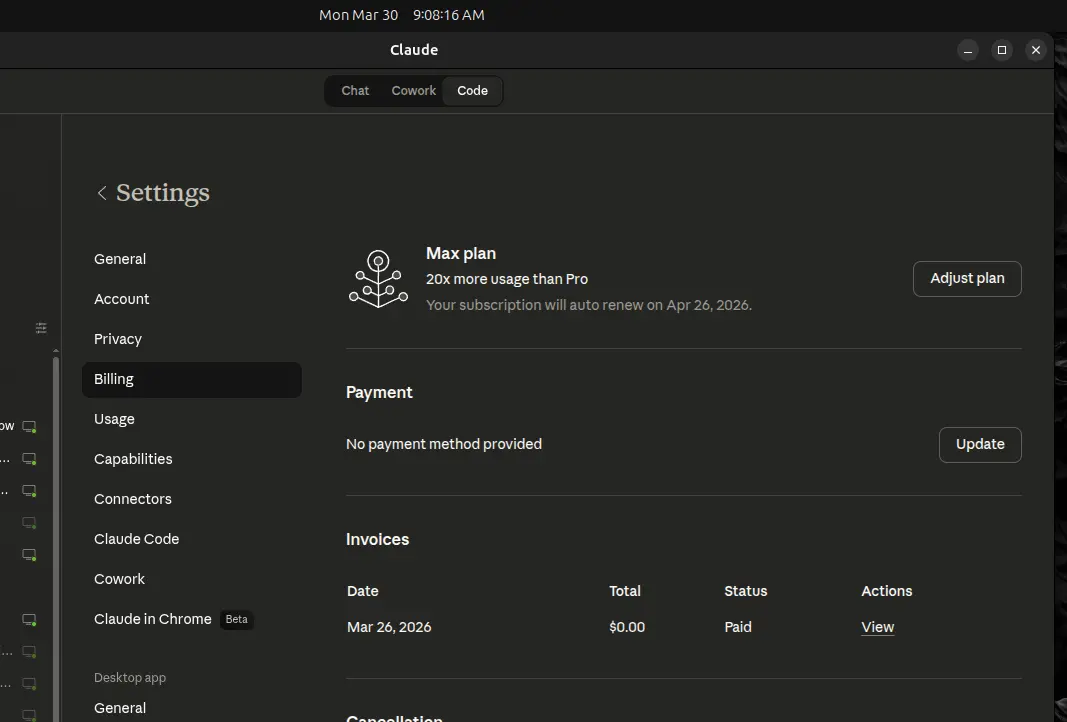Open General settings section
The width and height of the screenshot is (1067, 722).
tap(191, 259)
